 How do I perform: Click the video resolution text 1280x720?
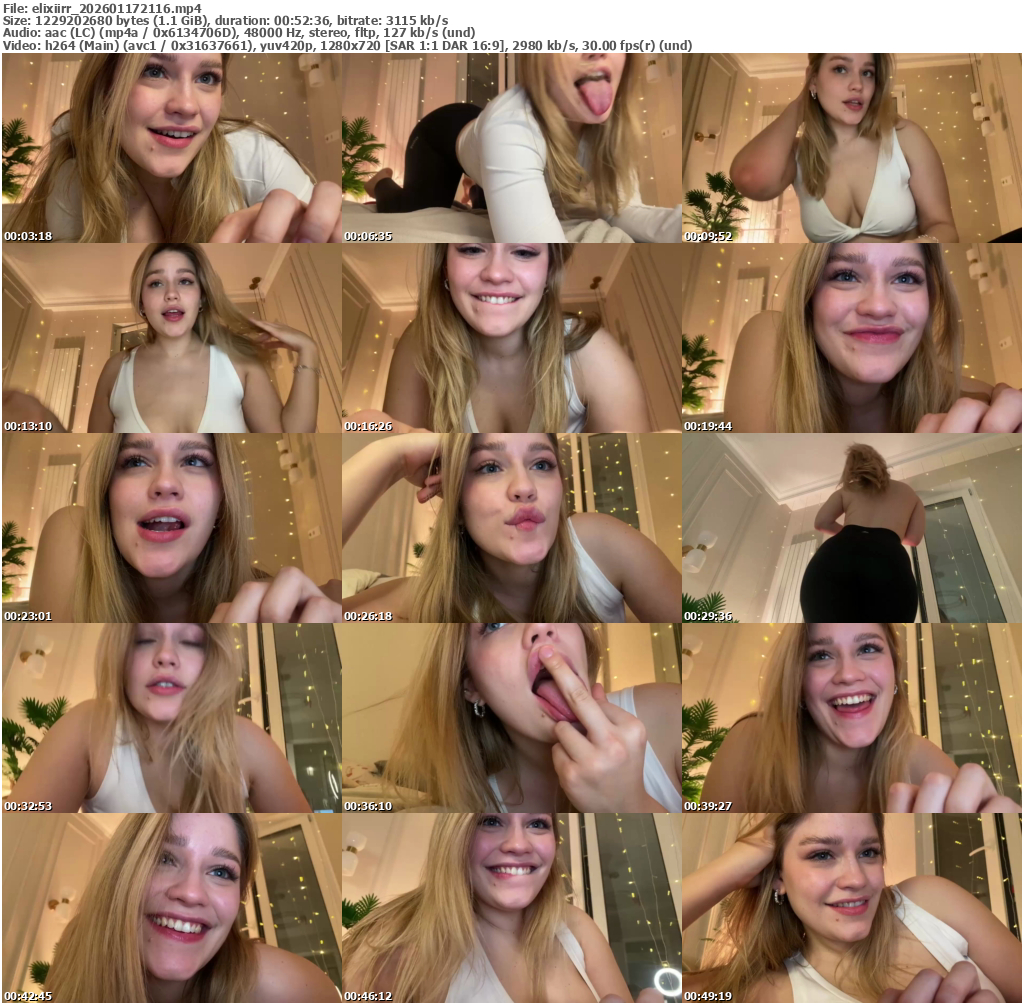(349, 46)
